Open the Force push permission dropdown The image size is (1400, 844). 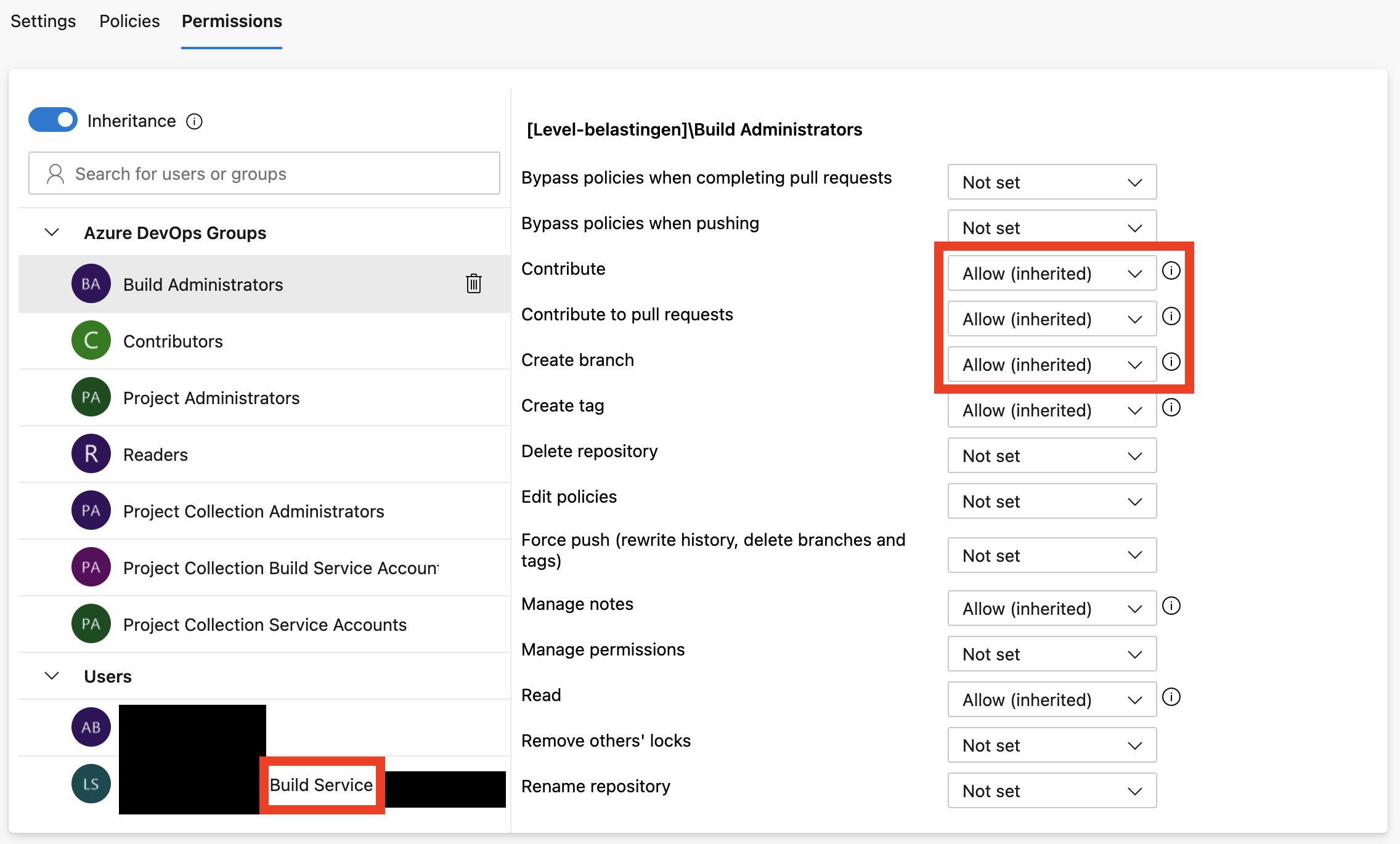[x=1051, y=556]
